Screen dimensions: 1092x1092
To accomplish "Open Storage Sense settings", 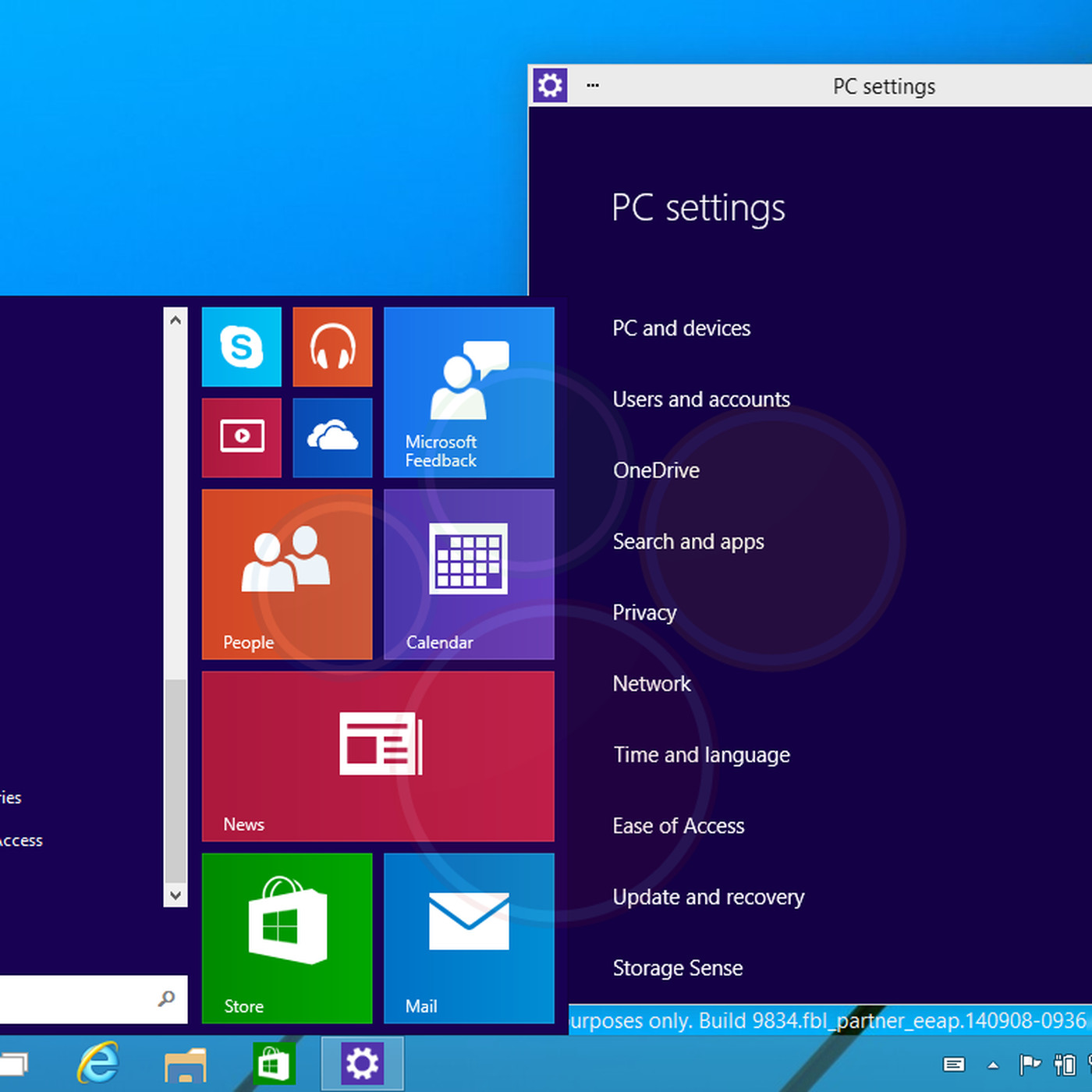I will pos(677,969).
